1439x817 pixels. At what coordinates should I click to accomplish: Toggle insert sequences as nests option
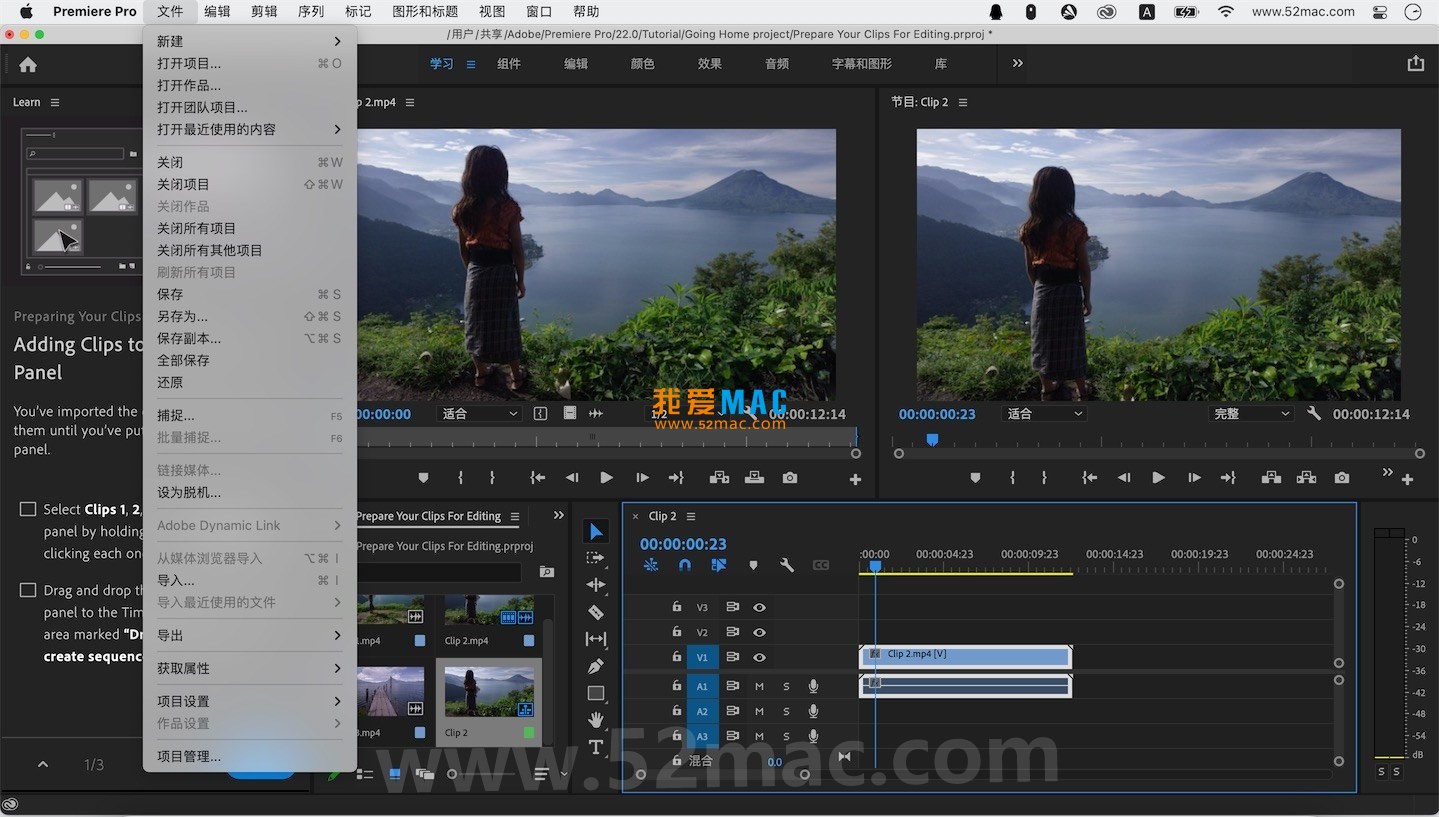tap(651, 565)
